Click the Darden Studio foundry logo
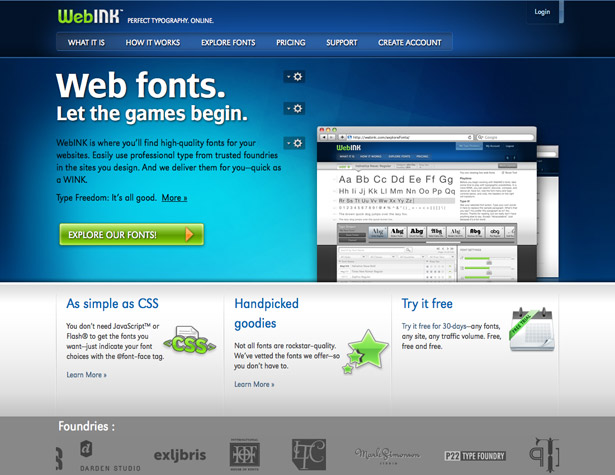This screenshot has height=475, width=615. pyautogui.click(x=110, y=456)
